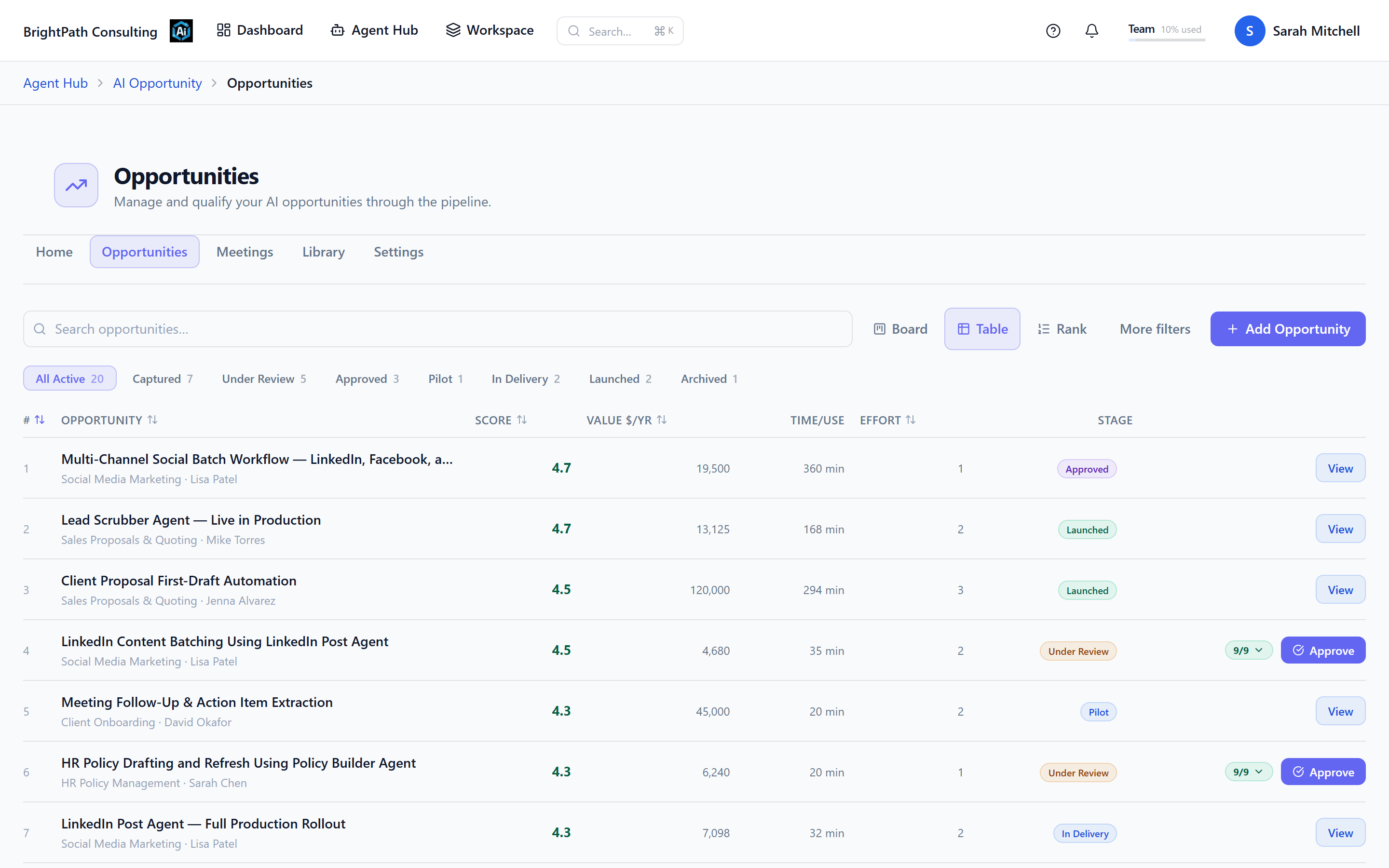View LinkedIn Post Agent Full Production Rollout
This screenshot has height=868, width=1389.
[1340, 833]
